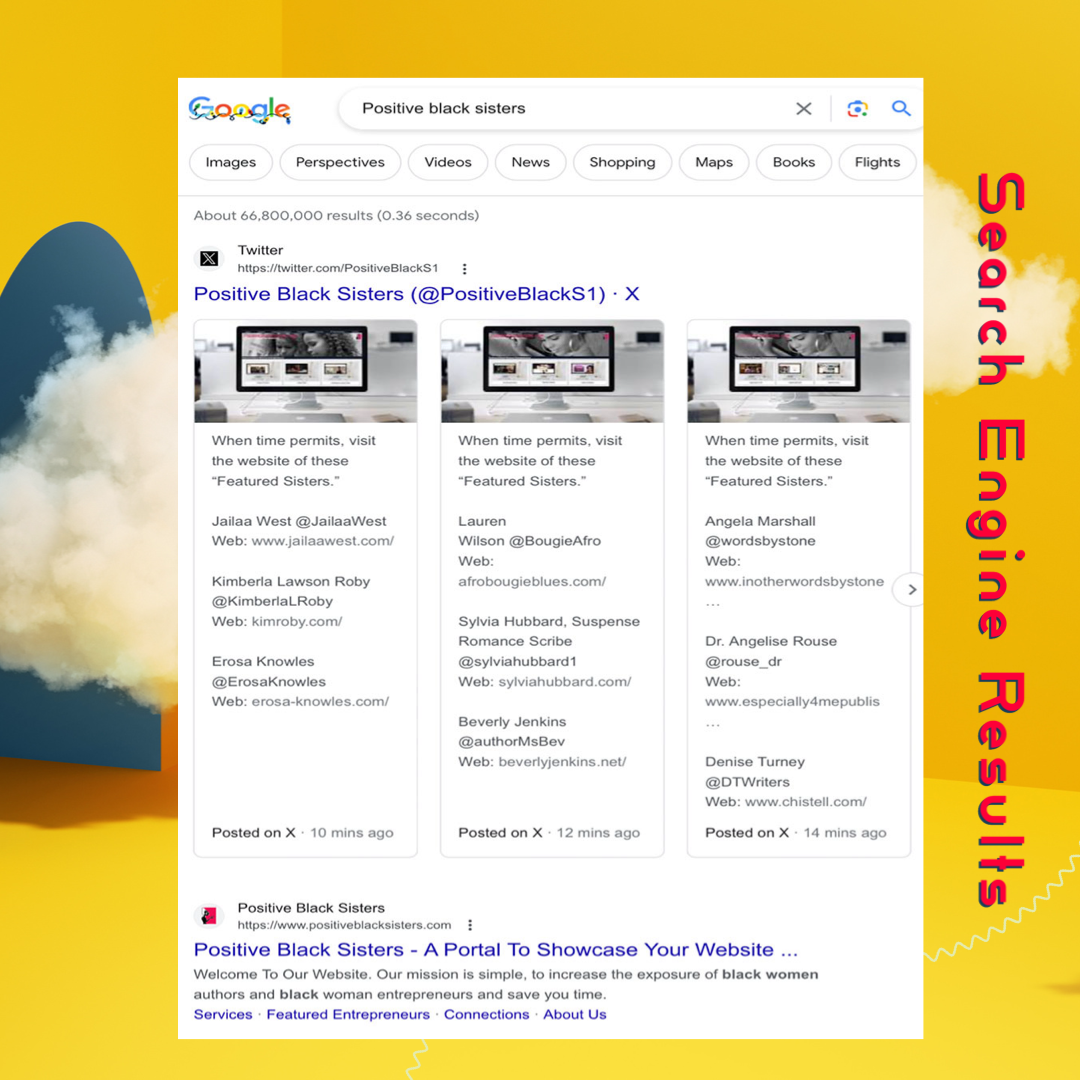
Task: Click kimroby.com/ link
Action: [297, 621]
